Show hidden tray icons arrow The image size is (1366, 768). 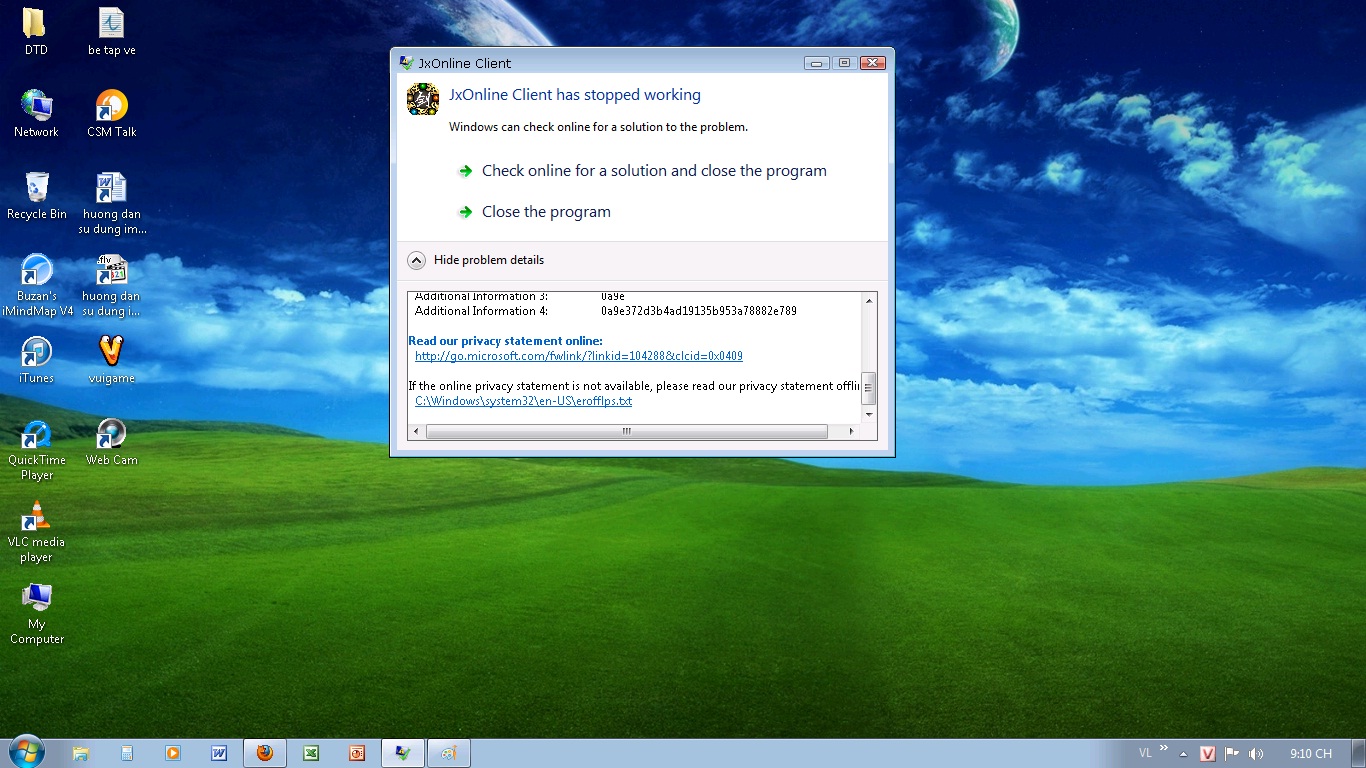[1184, 754]
